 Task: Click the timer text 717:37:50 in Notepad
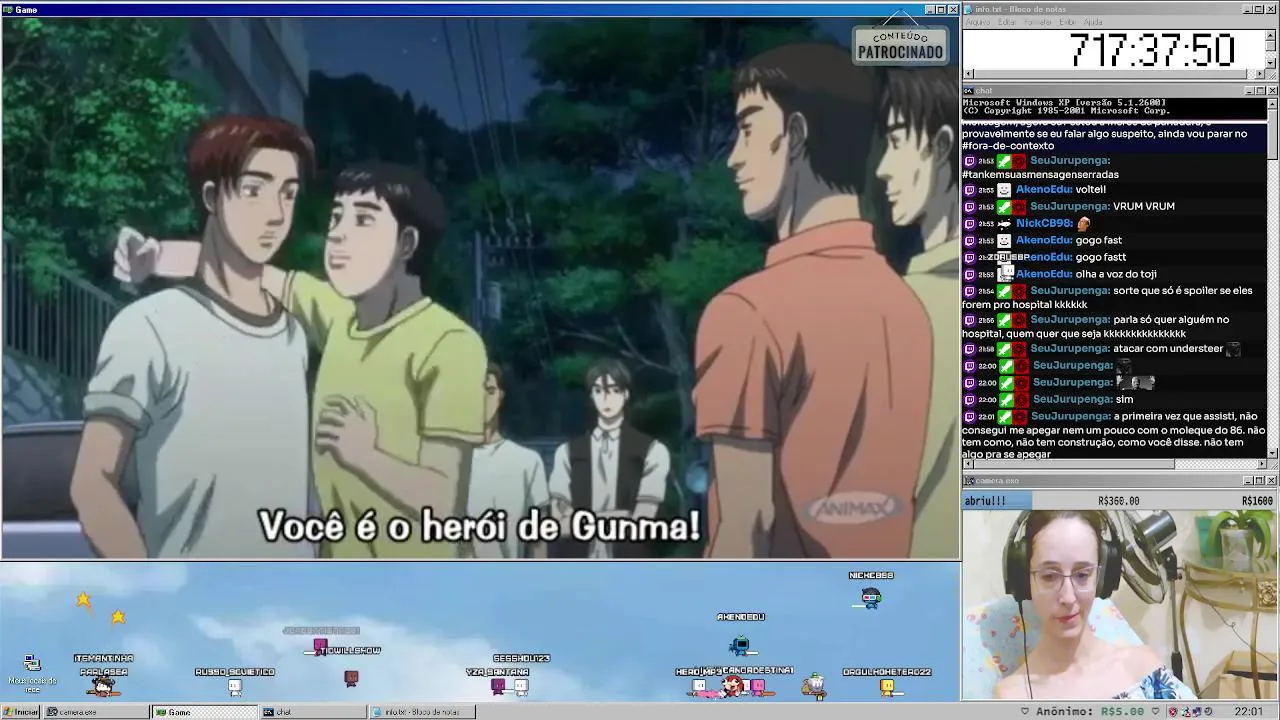coord(1152,50)
